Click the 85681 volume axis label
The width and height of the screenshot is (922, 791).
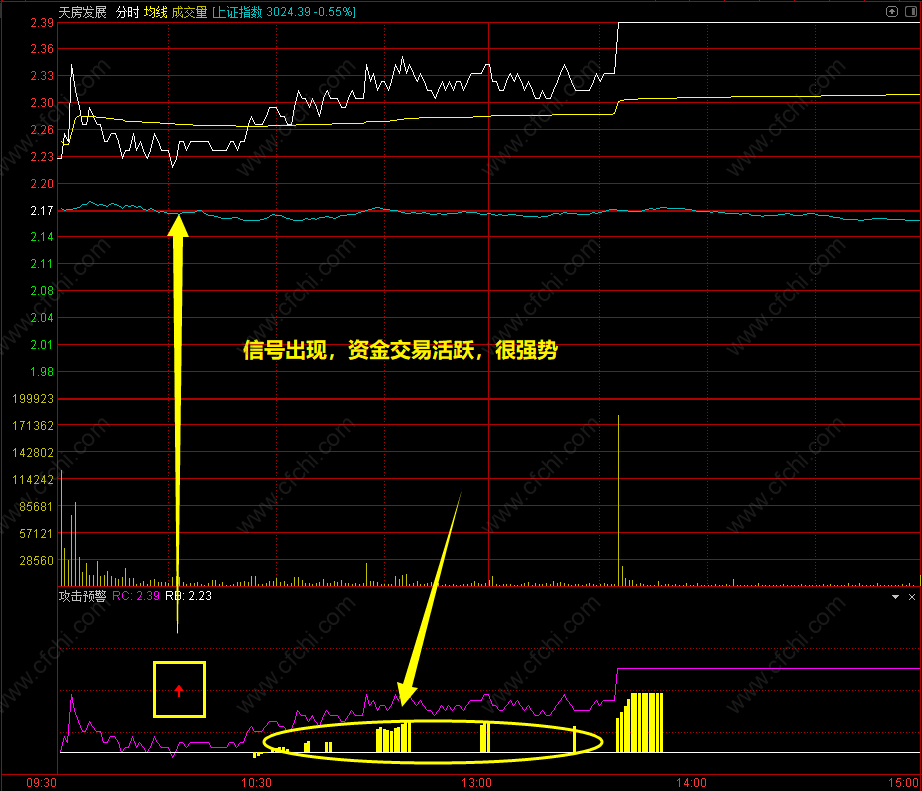pos(36,507)
